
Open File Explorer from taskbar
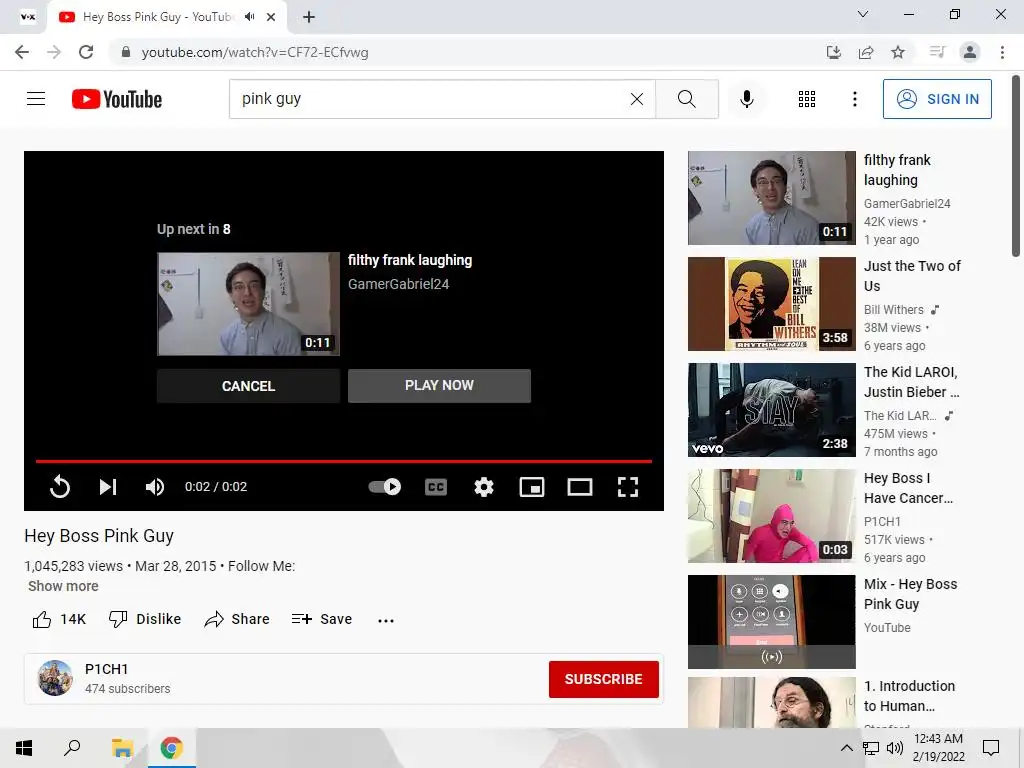(122, 748)
